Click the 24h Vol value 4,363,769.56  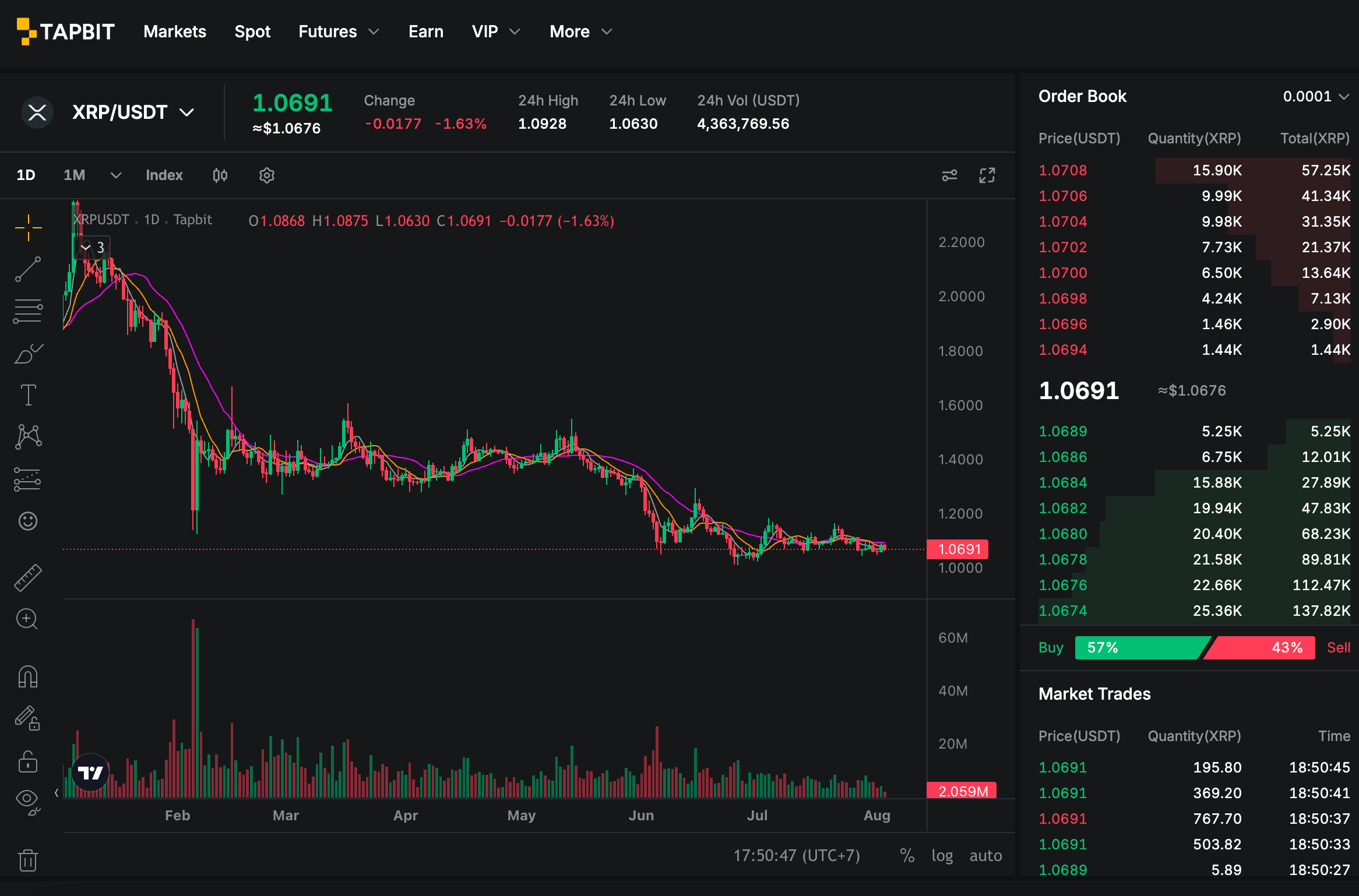743,124
